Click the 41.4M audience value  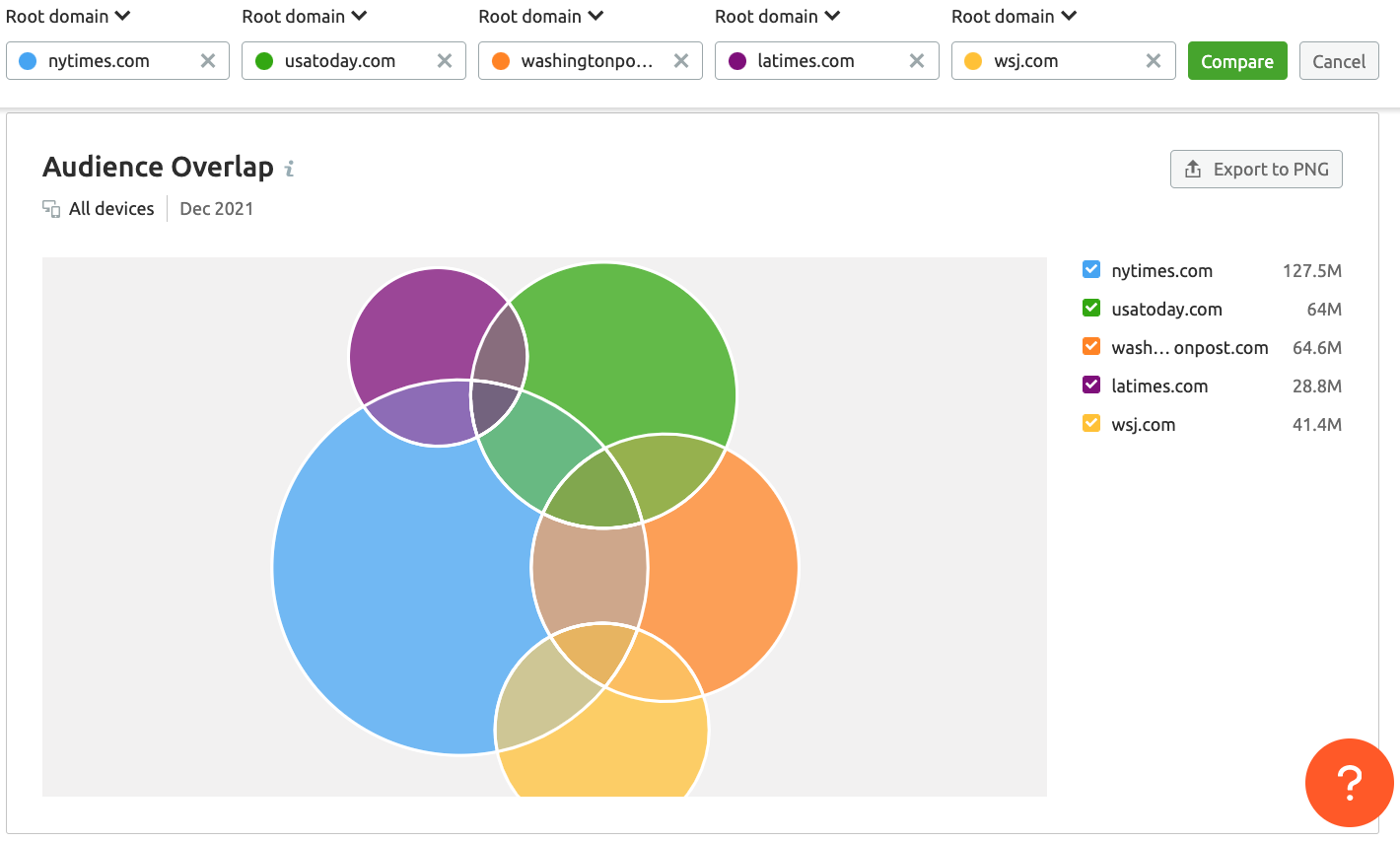point(1317,424)
